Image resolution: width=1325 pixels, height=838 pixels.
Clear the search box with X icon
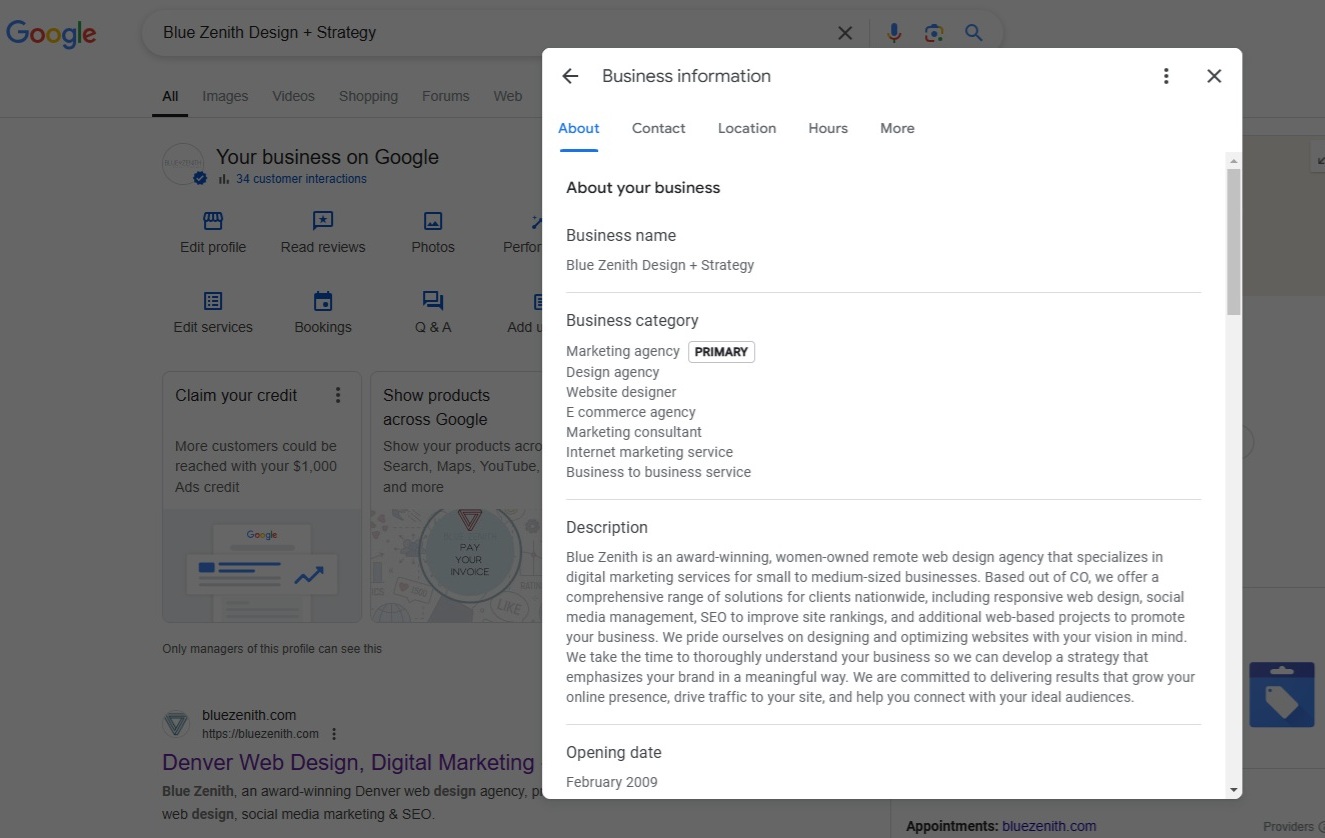(x=845, y=33)
